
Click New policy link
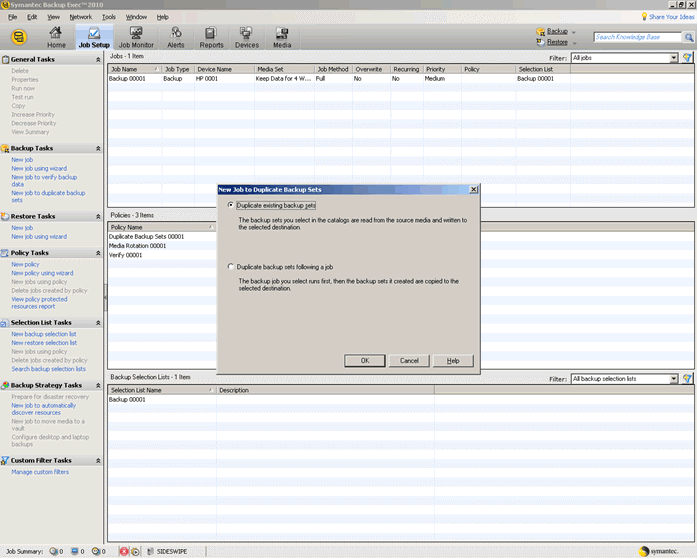(25, 264)
